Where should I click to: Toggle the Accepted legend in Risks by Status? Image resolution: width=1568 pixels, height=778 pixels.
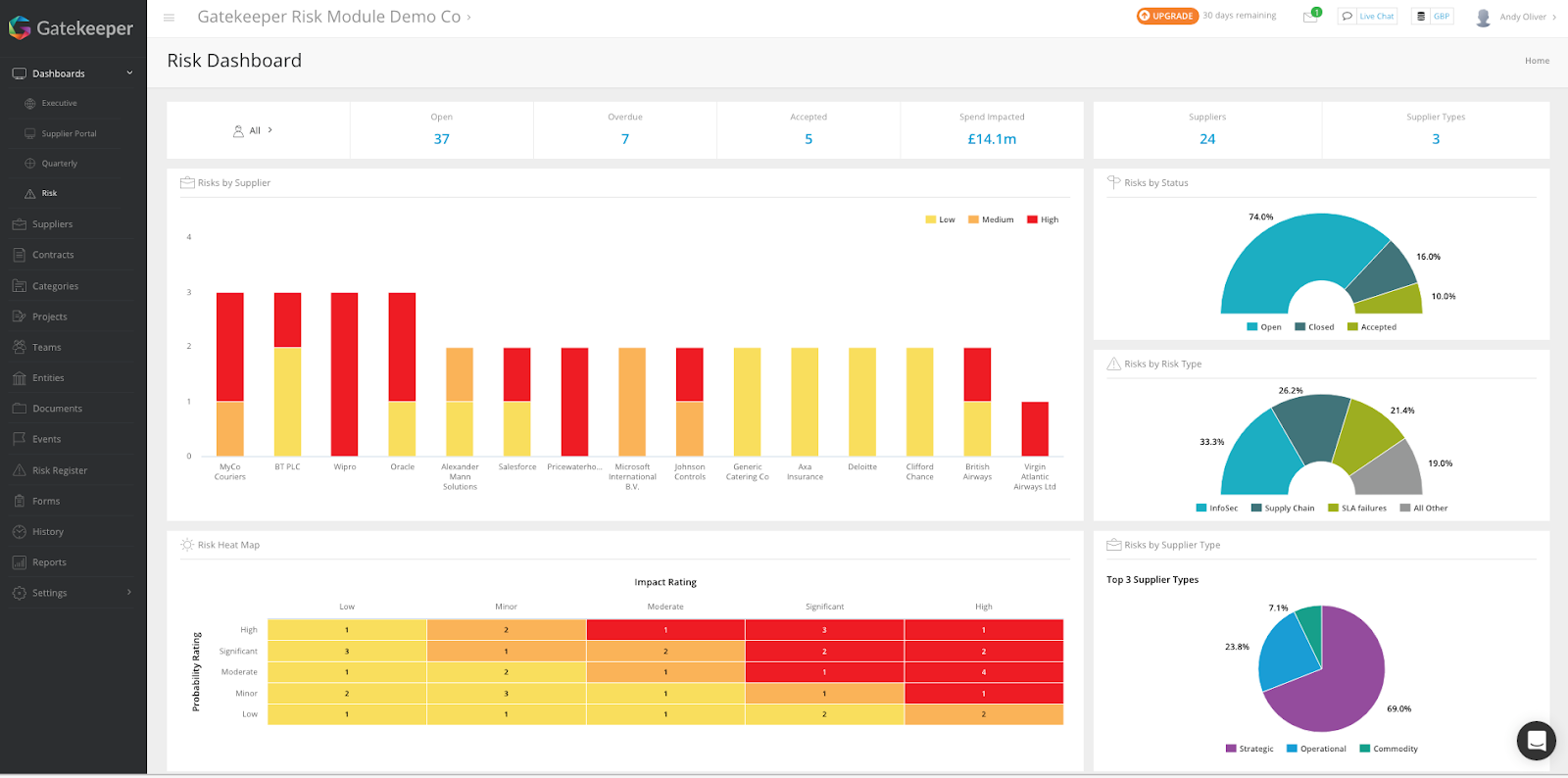click(1372, 327)
